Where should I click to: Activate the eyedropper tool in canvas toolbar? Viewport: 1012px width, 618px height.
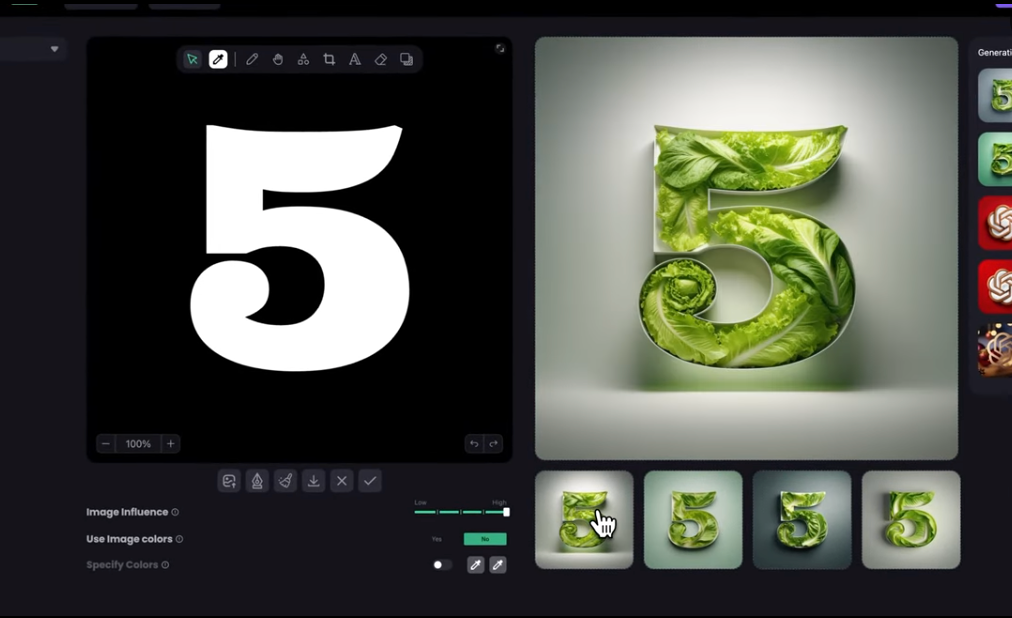tap(218, 60)
